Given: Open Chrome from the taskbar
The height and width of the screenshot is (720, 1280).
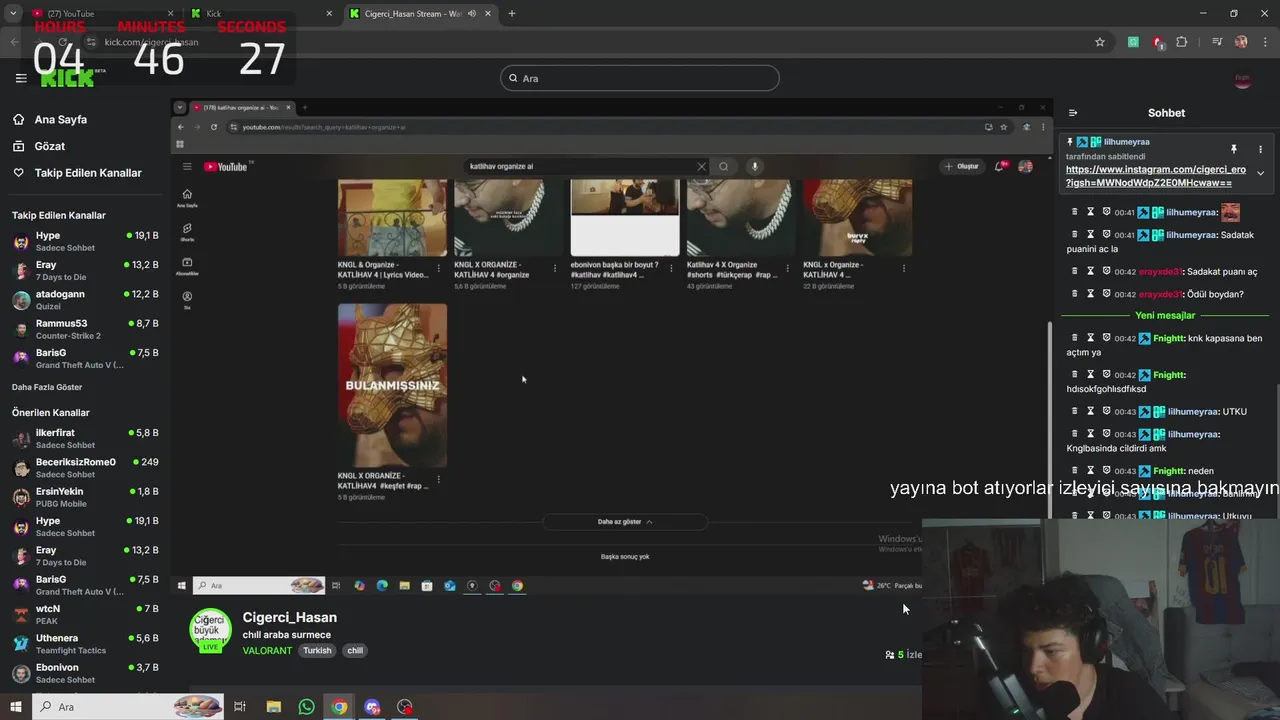Looking at the screenshot, I should 339,707.
